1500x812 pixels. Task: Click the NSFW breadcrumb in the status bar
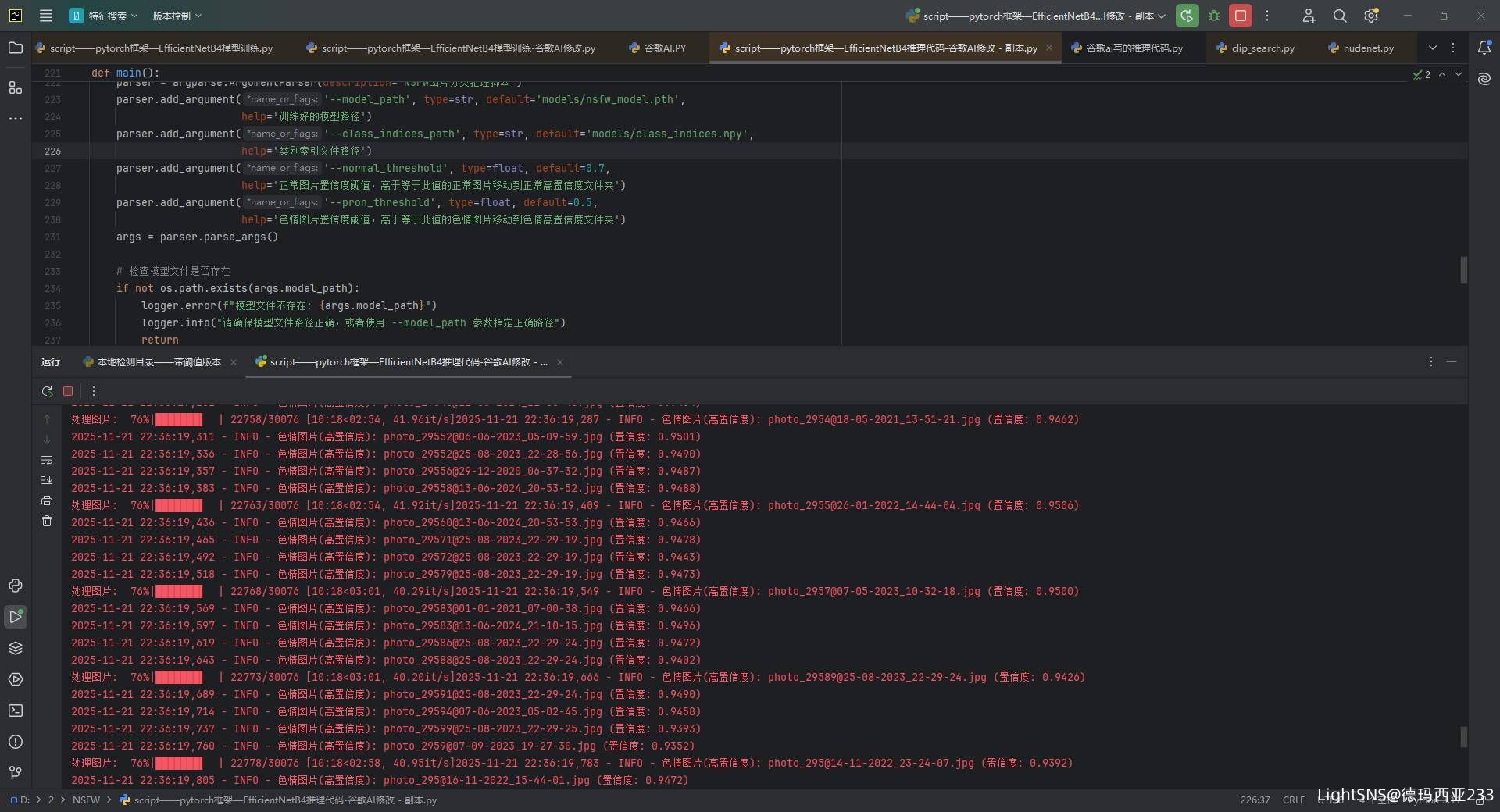tap(86, 800)
